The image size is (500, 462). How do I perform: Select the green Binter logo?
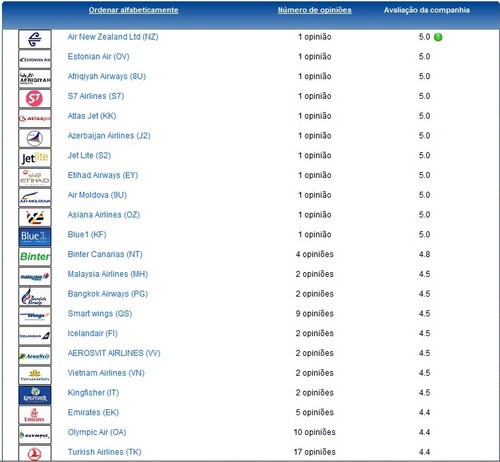click(35, 257)
